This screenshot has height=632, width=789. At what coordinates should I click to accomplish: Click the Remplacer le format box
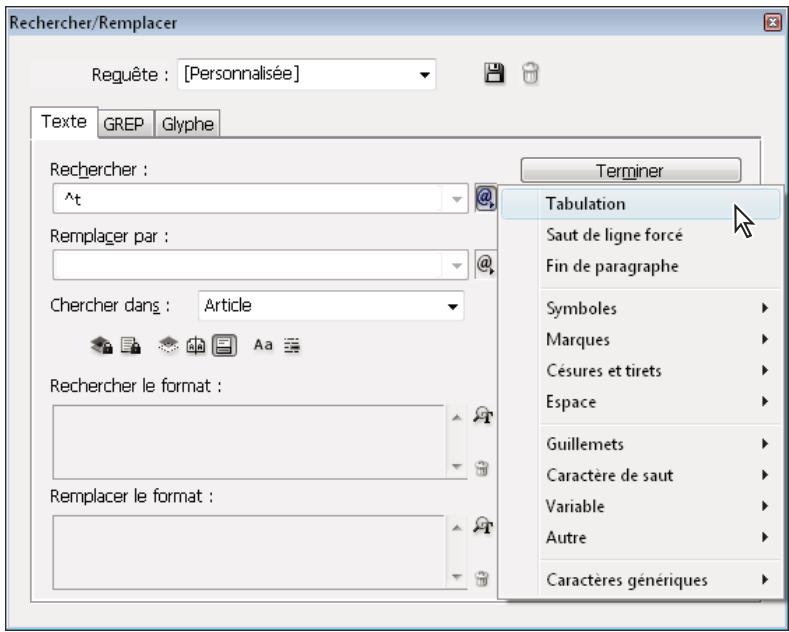click(x=250, y=552)
